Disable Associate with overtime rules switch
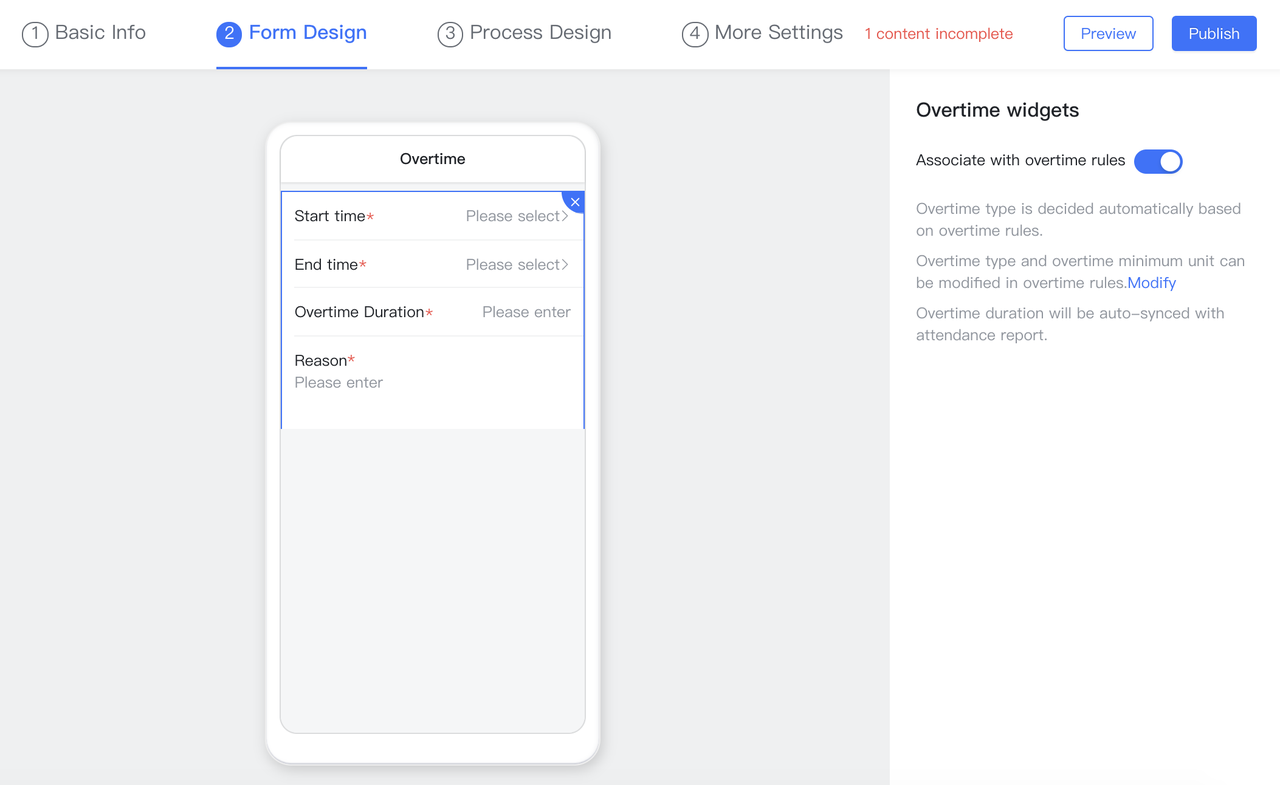This screenshot has height=785, width=1280. (x=1158, y=161)
